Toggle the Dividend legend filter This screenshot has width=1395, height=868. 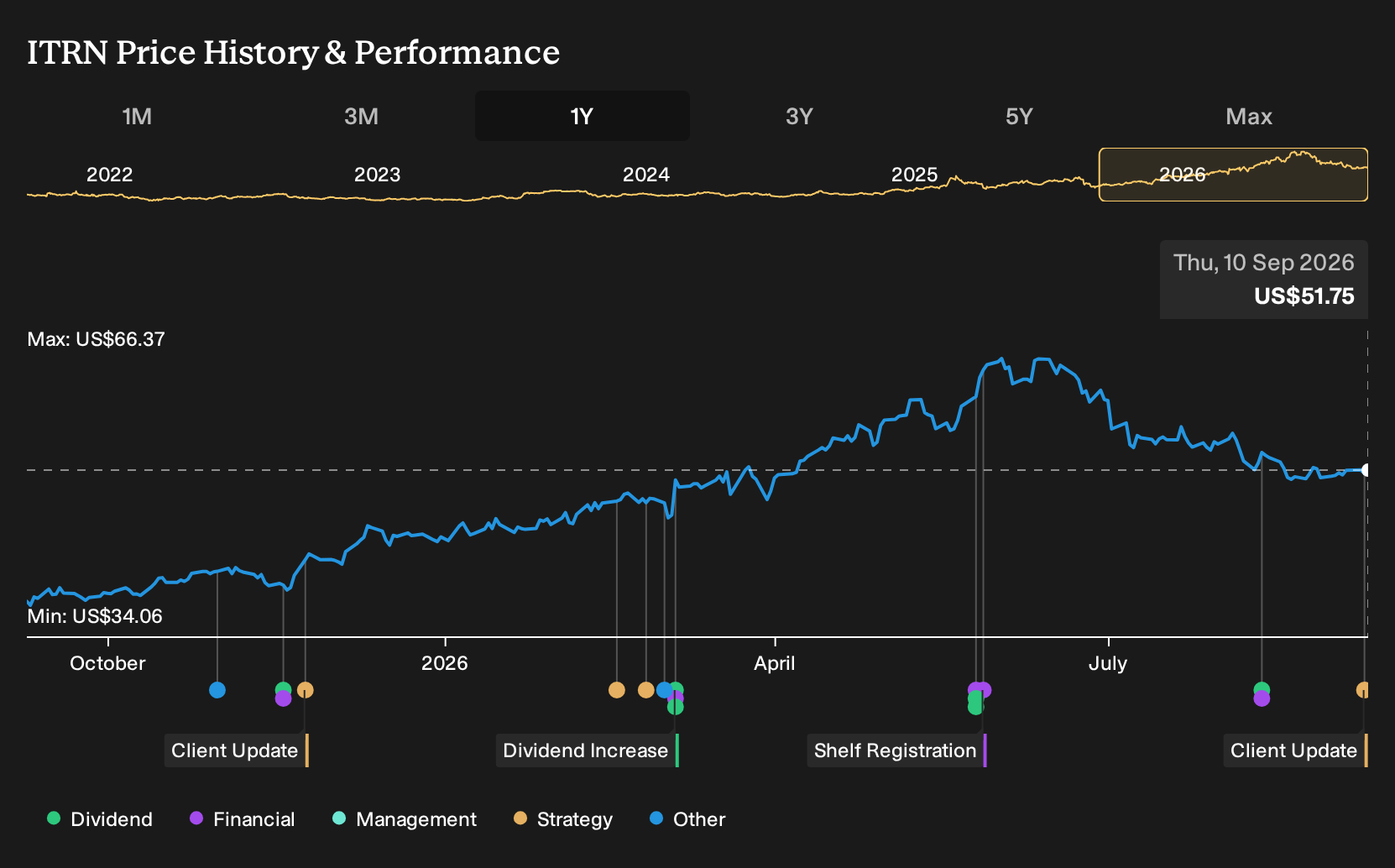click(99, 819)
